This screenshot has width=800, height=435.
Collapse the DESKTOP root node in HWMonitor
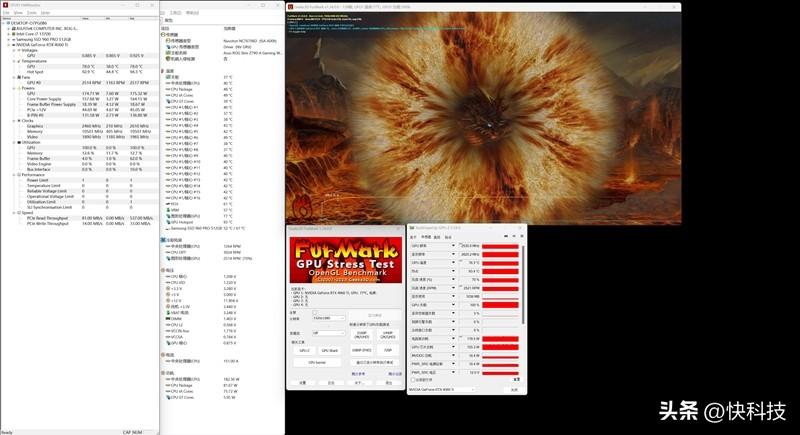[4, 23]
